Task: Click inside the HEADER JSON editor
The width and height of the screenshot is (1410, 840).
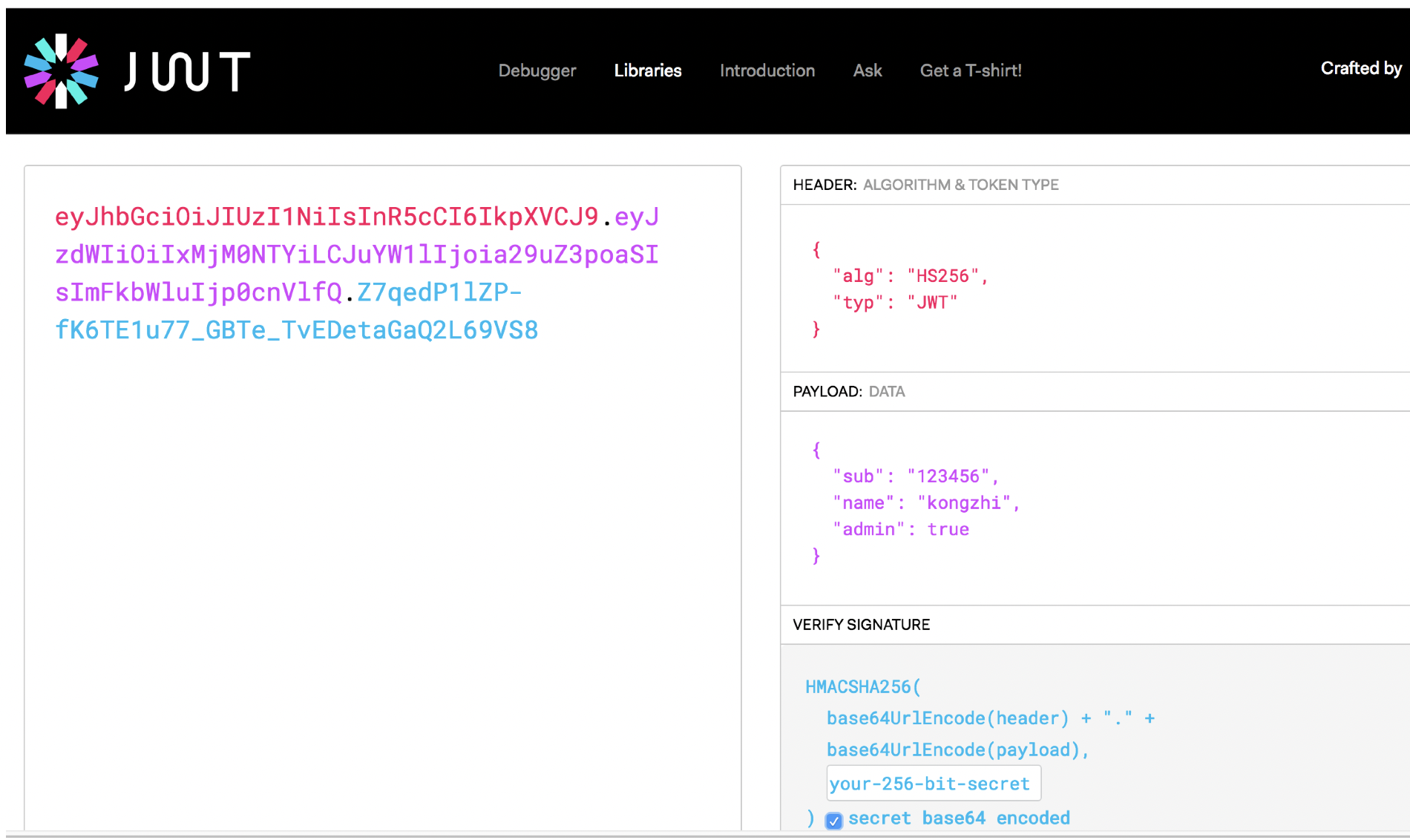Action: (1039, 289)
